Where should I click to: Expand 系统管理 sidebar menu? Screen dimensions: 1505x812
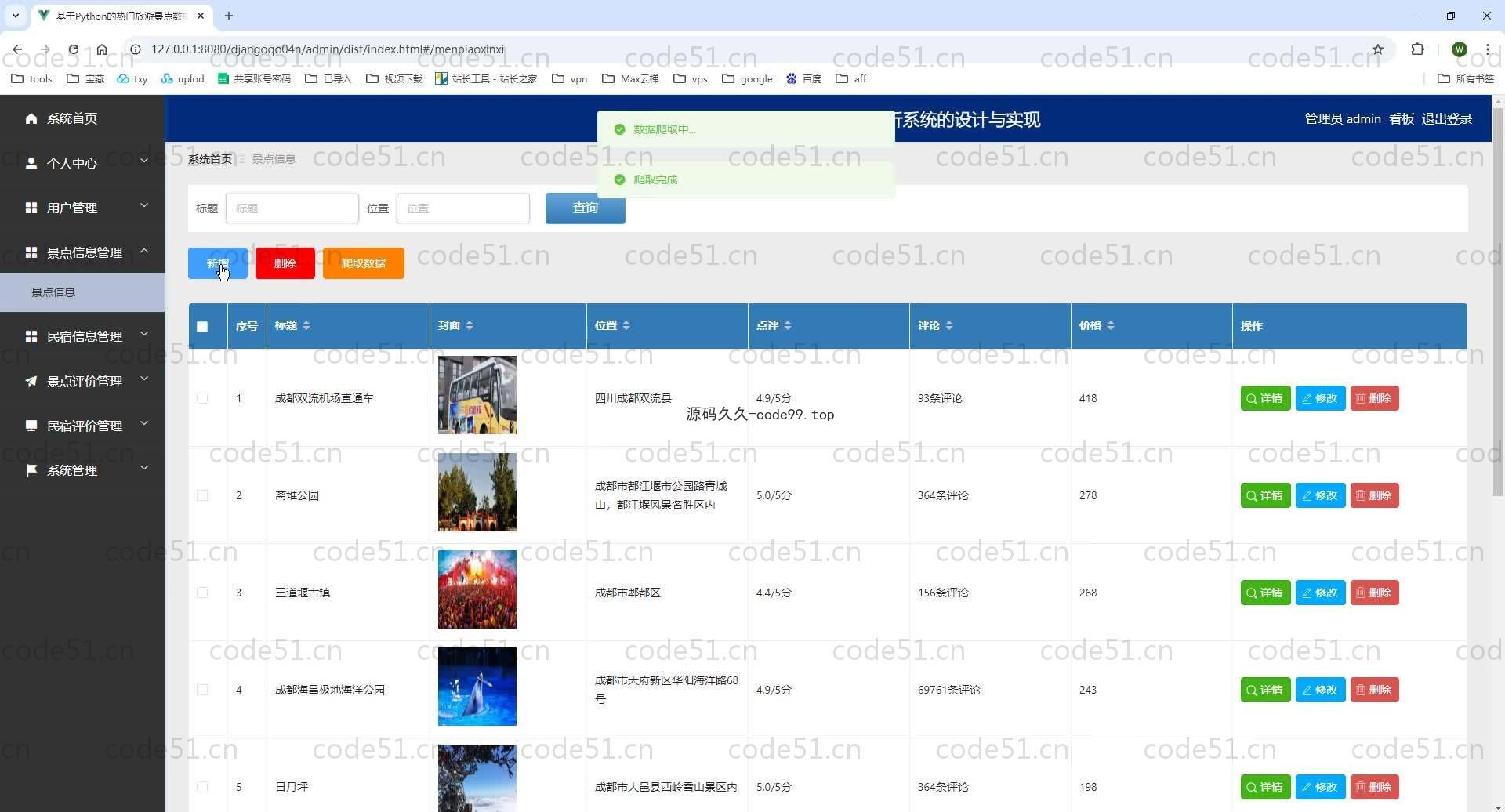click(x=82, y=470)
